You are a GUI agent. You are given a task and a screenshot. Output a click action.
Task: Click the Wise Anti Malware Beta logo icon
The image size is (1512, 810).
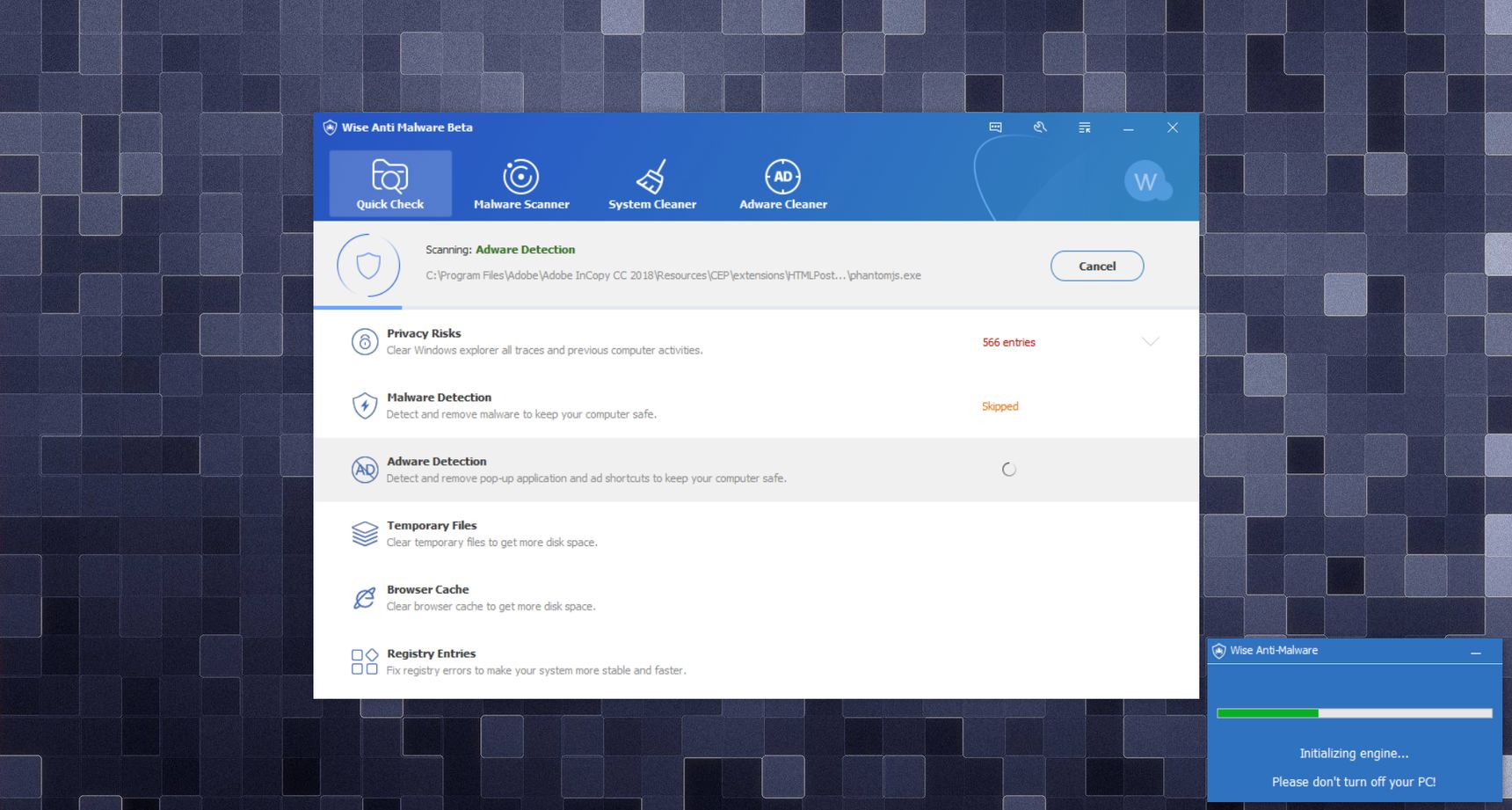[330, 128]
